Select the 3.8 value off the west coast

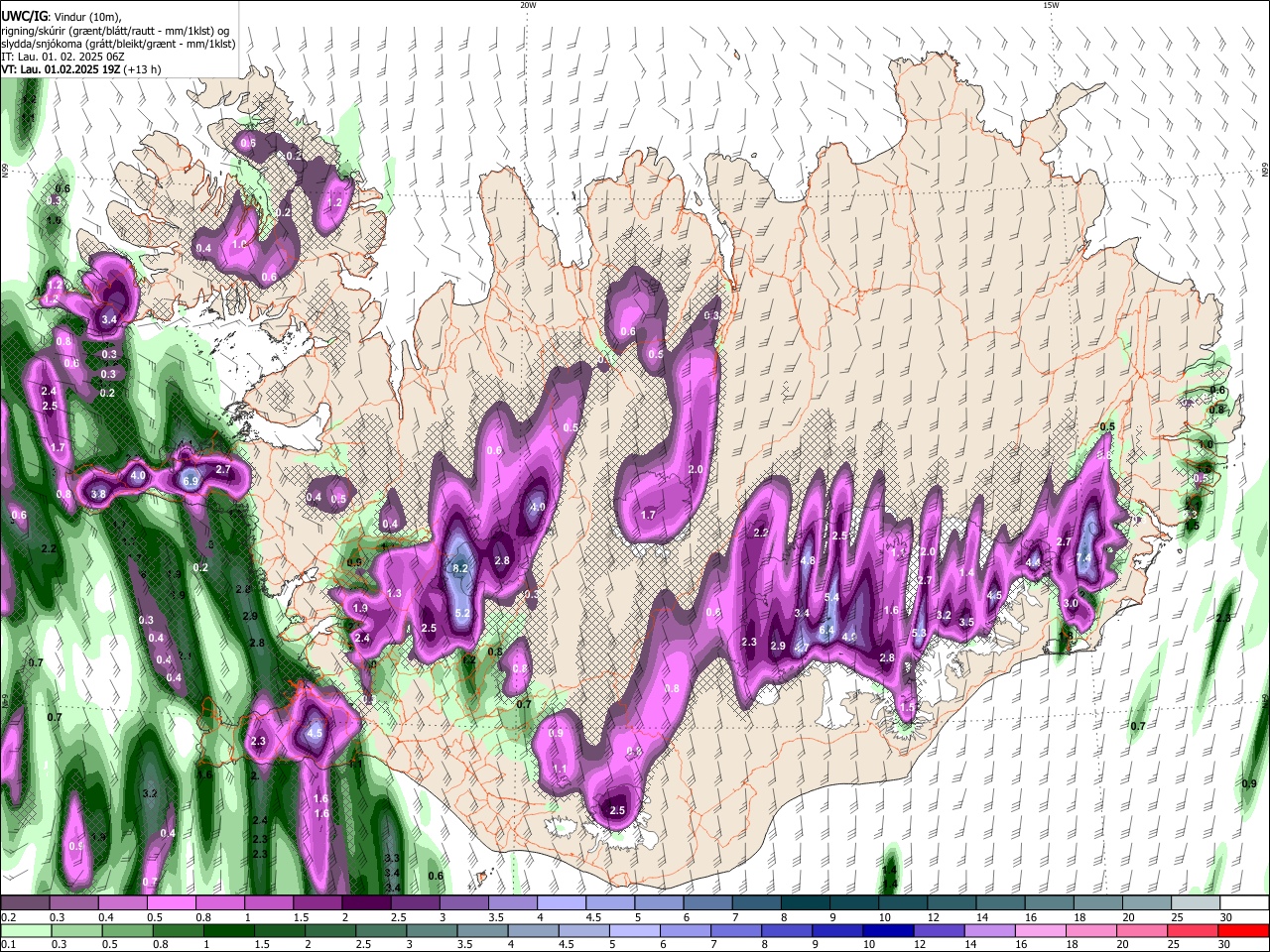[98, 494]
